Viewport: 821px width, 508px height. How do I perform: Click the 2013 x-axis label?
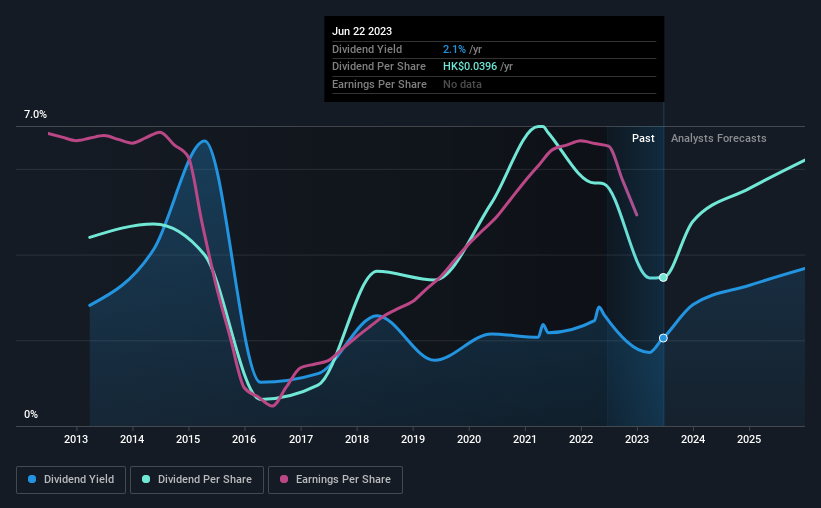pos(76,439)
